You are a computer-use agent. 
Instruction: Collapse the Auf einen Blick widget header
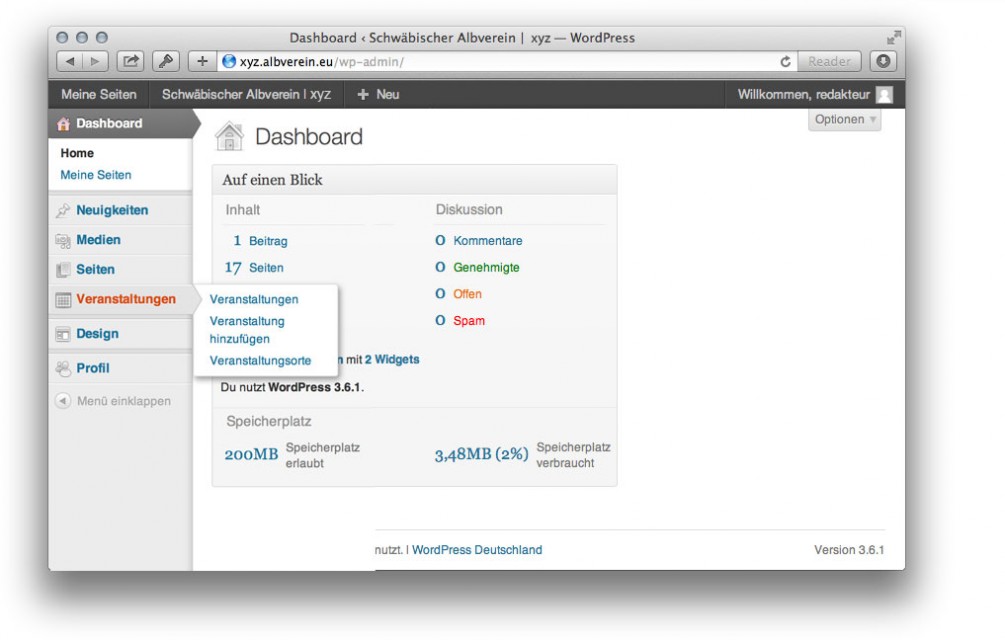point(415,180)
